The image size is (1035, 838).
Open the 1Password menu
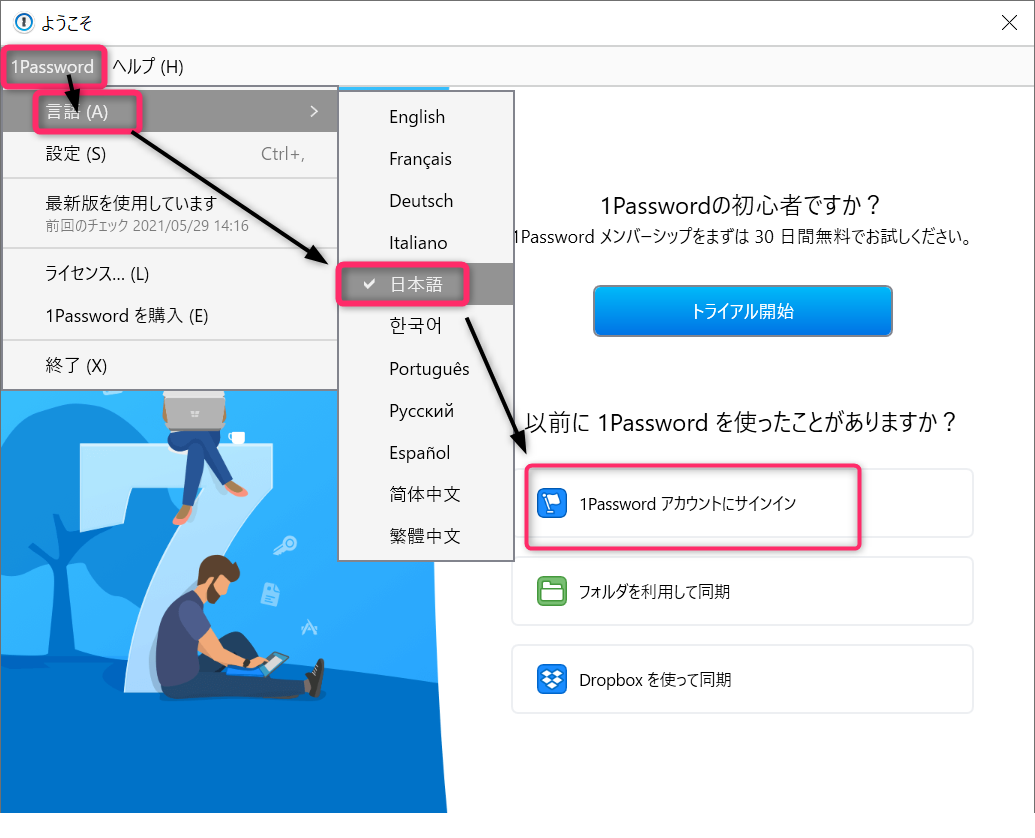point(53,67)
